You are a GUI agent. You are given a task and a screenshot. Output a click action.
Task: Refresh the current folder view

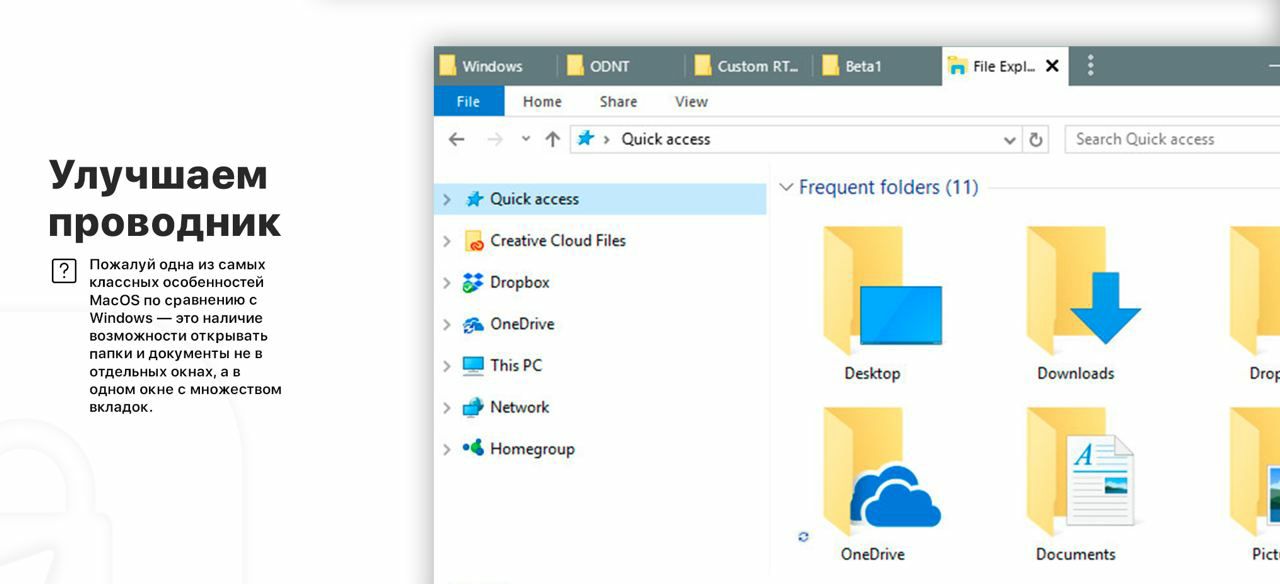pos(1036,140)
